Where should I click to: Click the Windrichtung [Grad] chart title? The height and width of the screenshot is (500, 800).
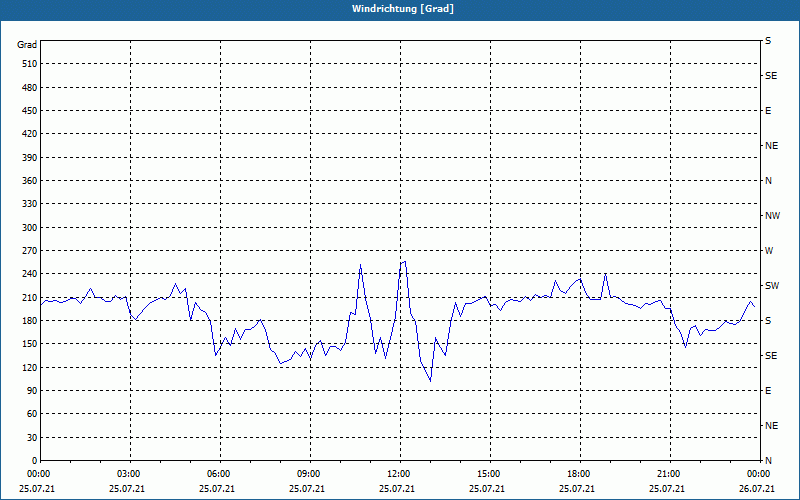403,9
